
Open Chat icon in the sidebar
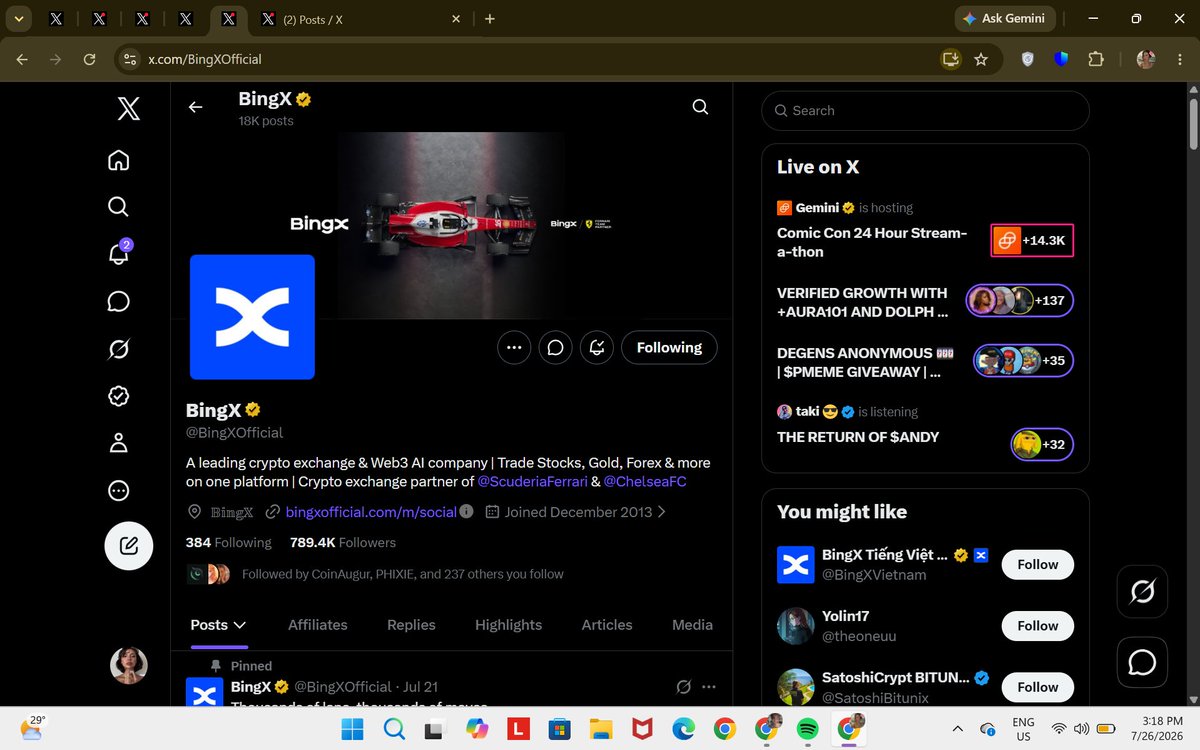[x=118, y=301]
